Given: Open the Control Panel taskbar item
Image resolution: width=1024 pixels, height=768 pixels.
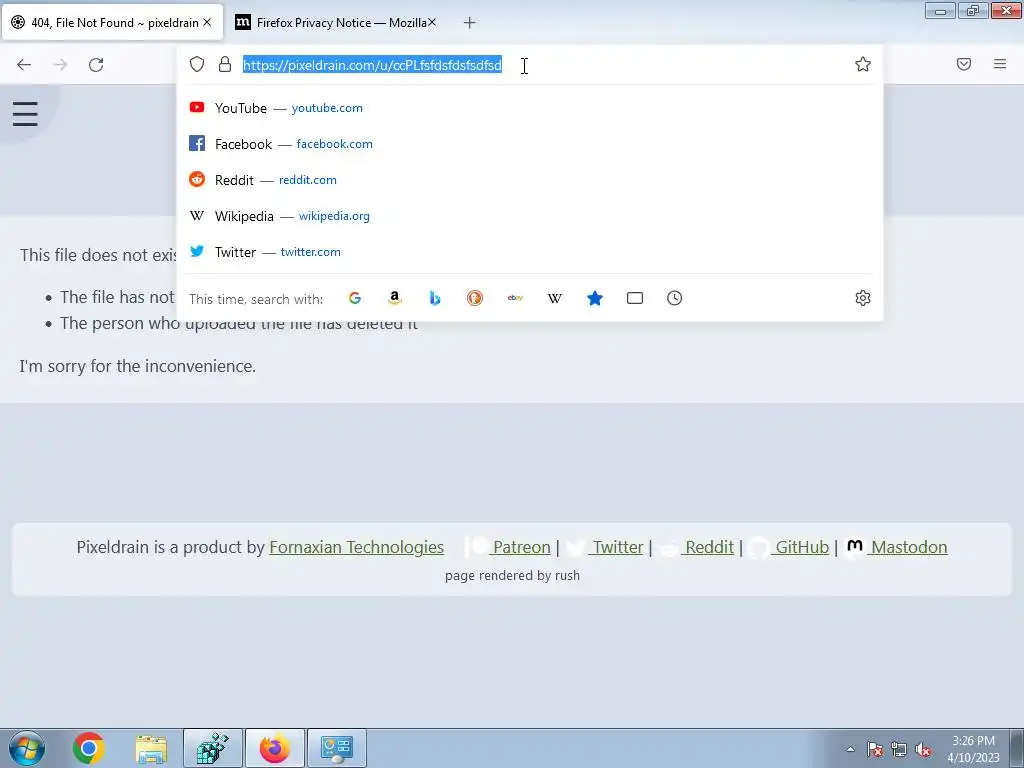Looking at the screenshot, I should click(x=337, y=748).
